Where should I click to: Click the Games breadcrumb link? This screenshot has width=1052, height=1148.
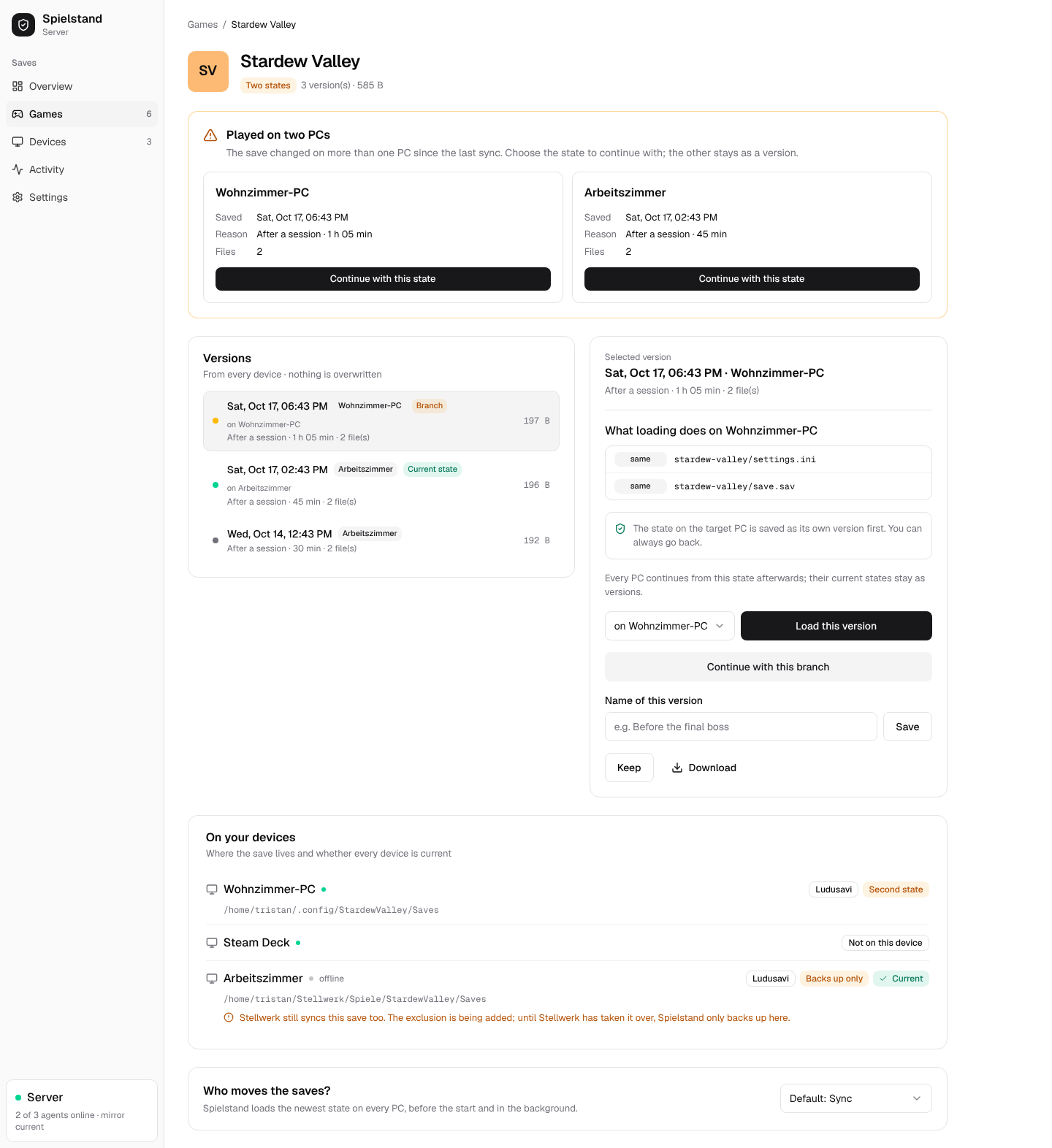(202, 25)
